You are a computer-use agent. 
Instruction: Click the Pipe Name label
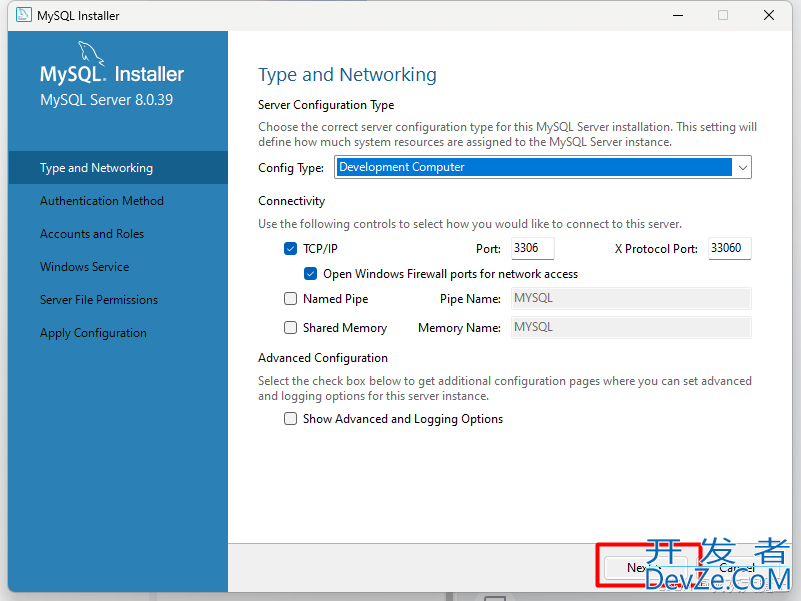[x=470, y=299]
